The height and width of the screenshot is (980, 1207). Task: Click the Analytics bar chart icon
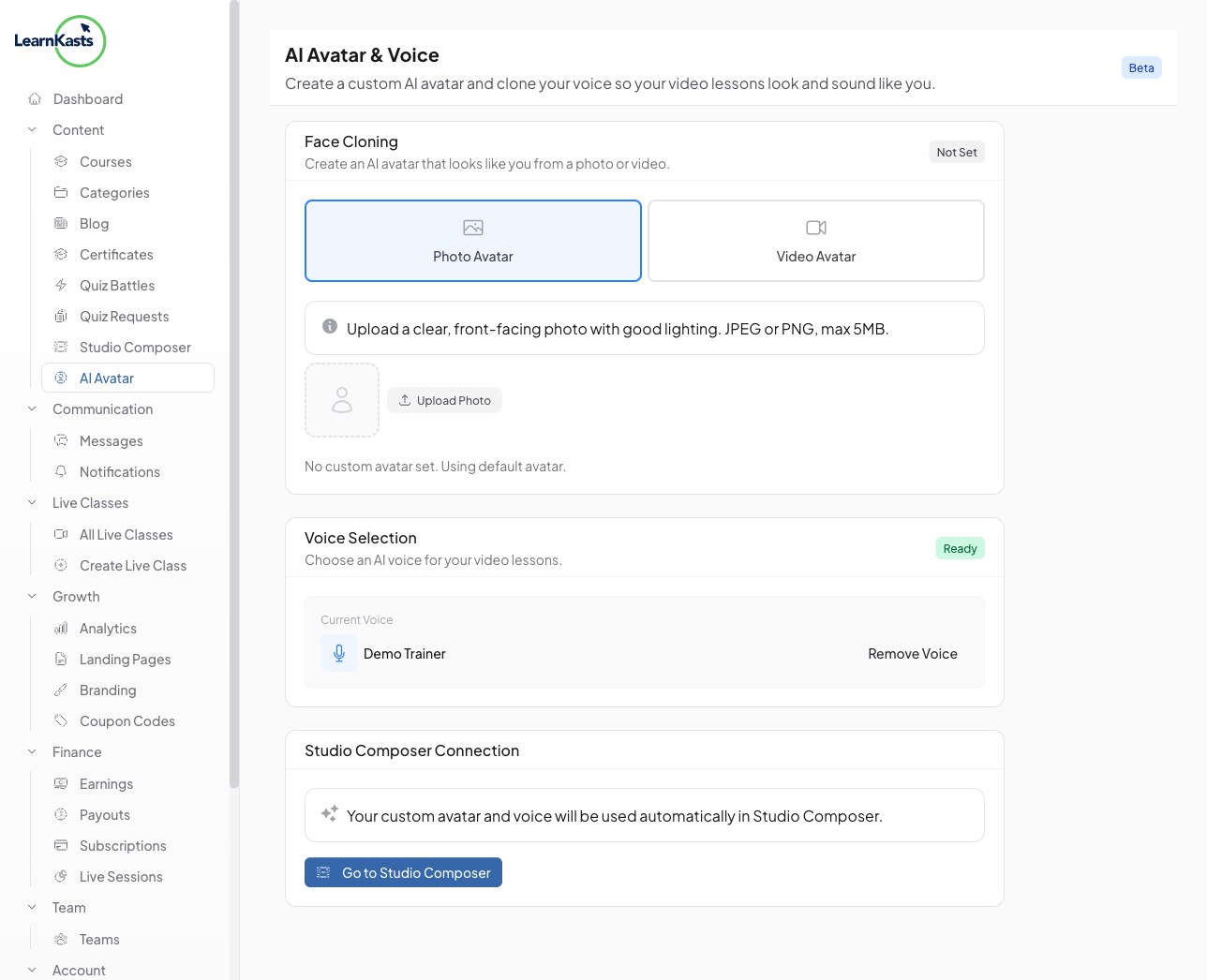point(61,629)
